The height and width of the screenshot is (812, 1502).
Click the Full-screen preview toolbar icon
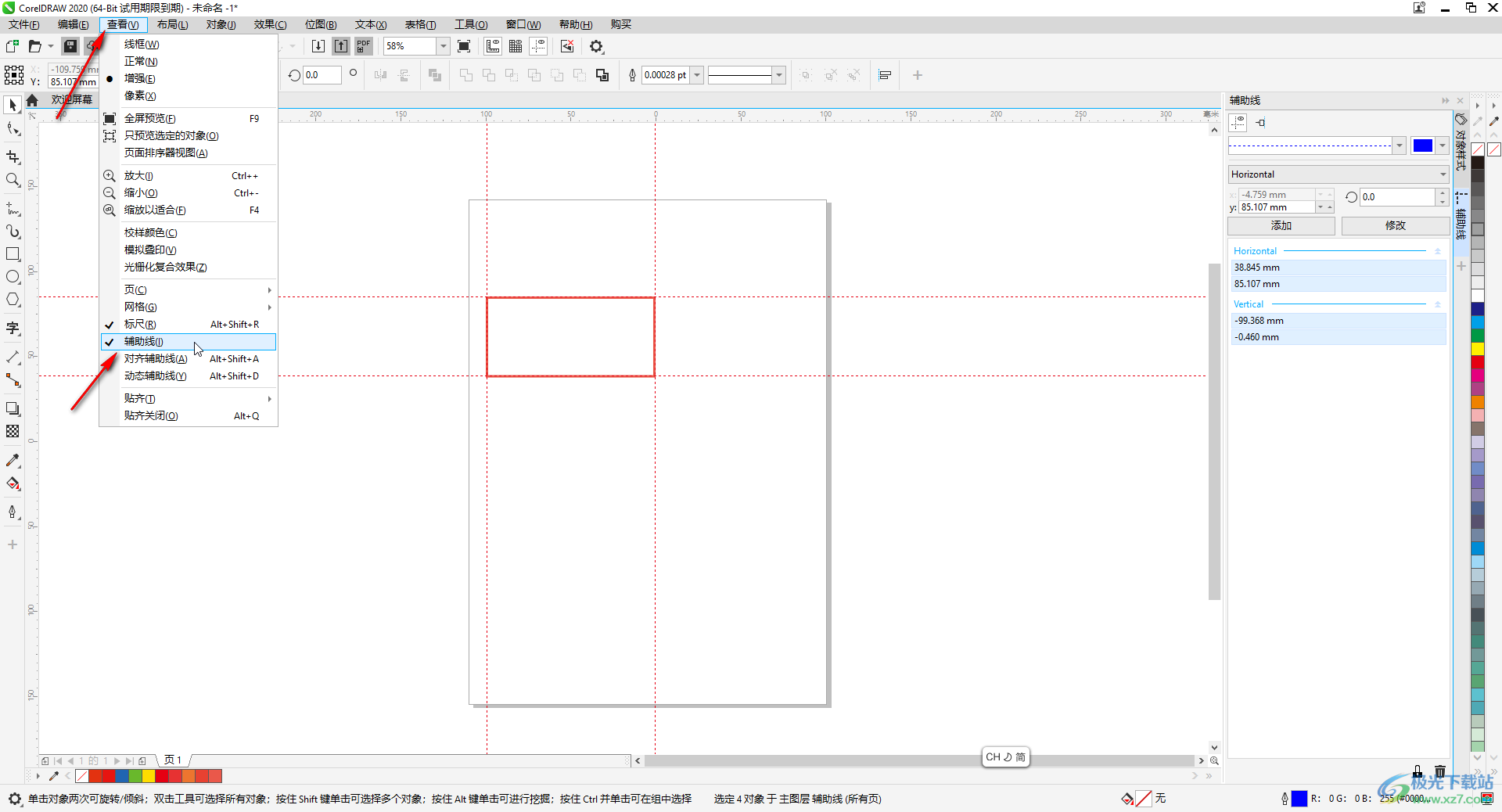[x=464, y=46]
